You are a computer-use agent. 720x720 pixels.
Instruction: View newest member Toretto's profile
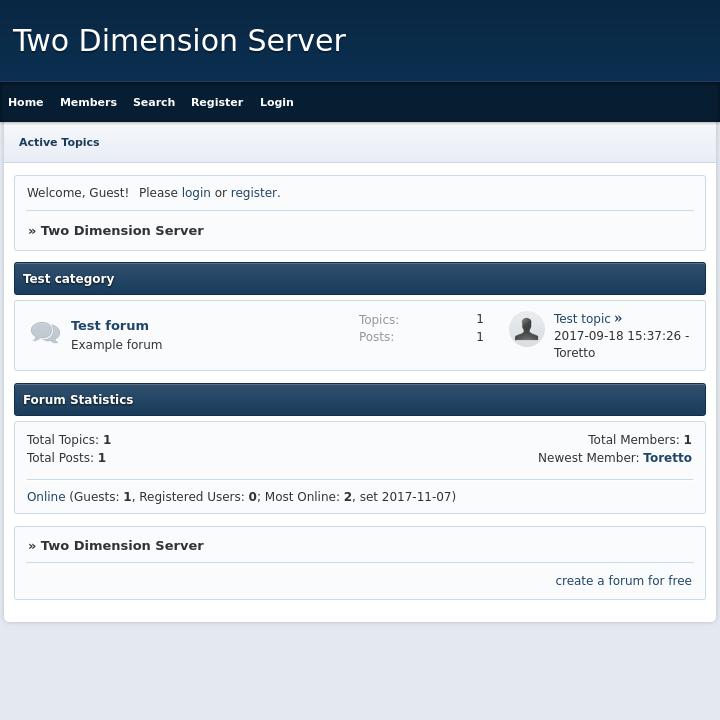tap(667, 458)
